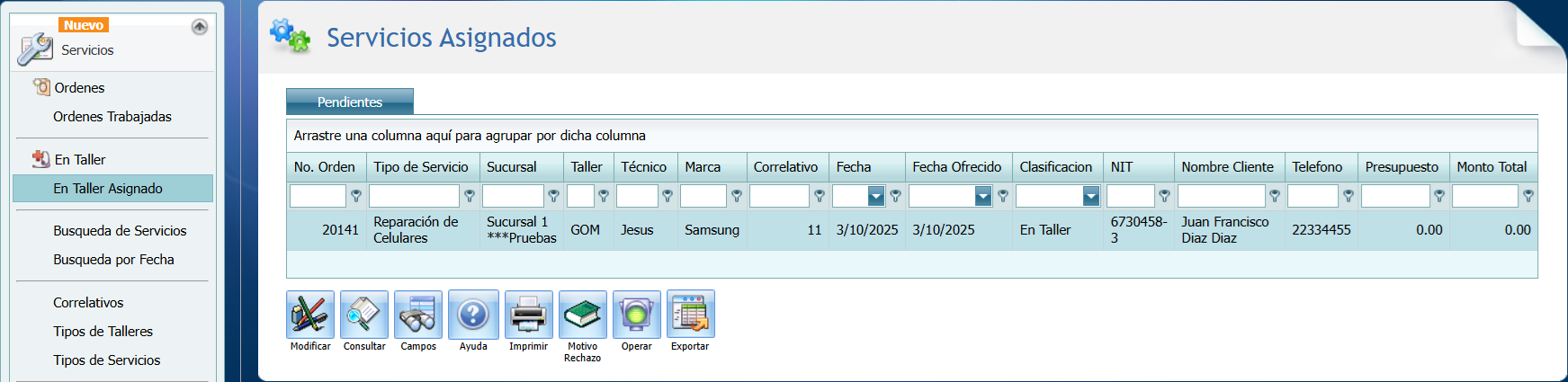Click the Tipo de Servicio filter field
The image size is (1568, 382).
(414, 196)
